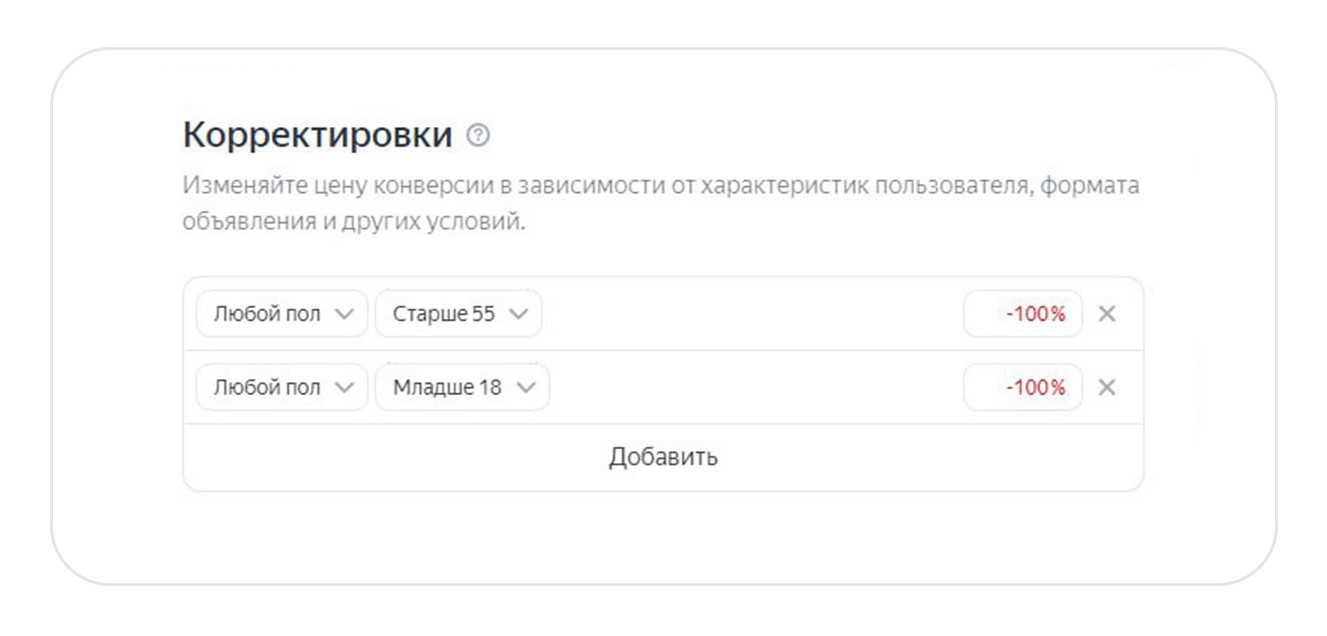
Task: Expand Любой пол selector in Младше 18 row
Action: tap(282, 388)
